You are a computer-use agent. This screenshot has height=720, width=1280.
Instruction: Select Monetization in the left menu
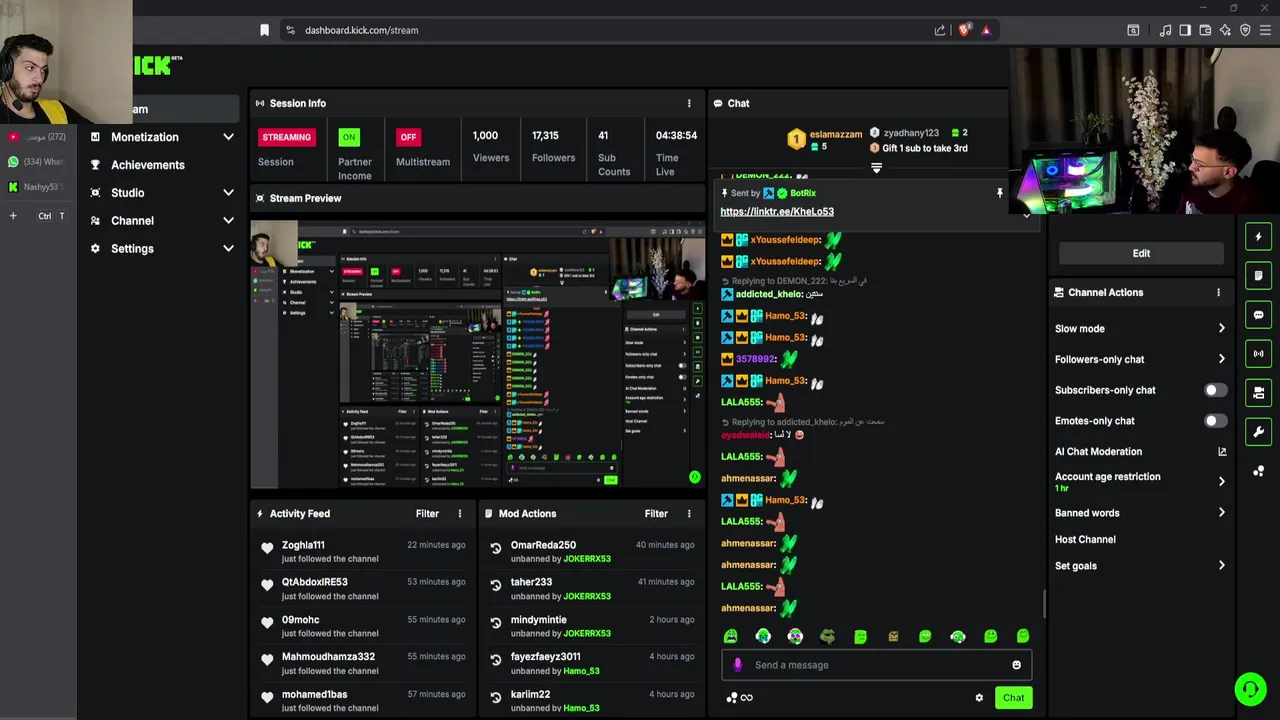coord(145,137)
